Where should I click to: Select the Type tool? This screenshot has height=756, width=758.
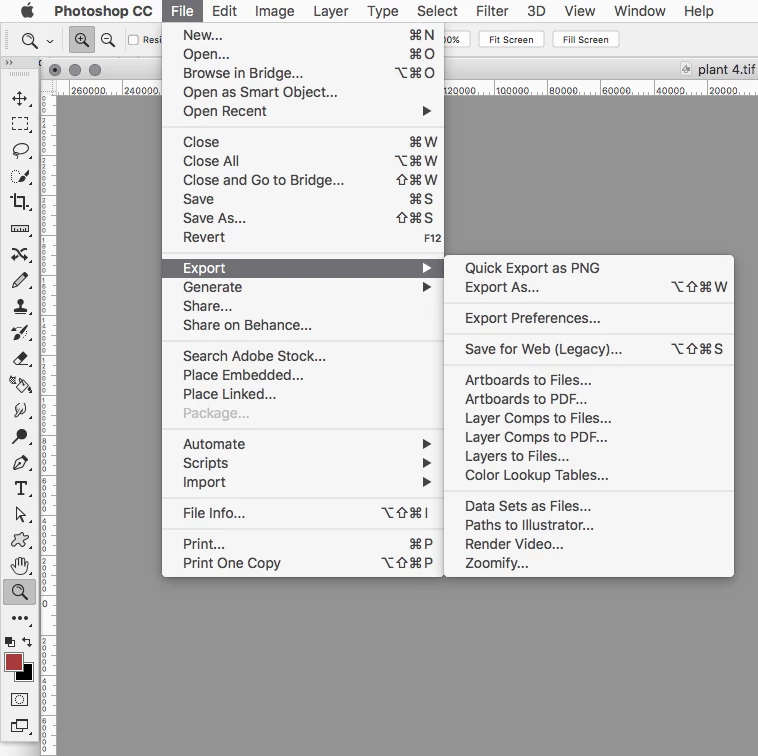coord(20,488)
